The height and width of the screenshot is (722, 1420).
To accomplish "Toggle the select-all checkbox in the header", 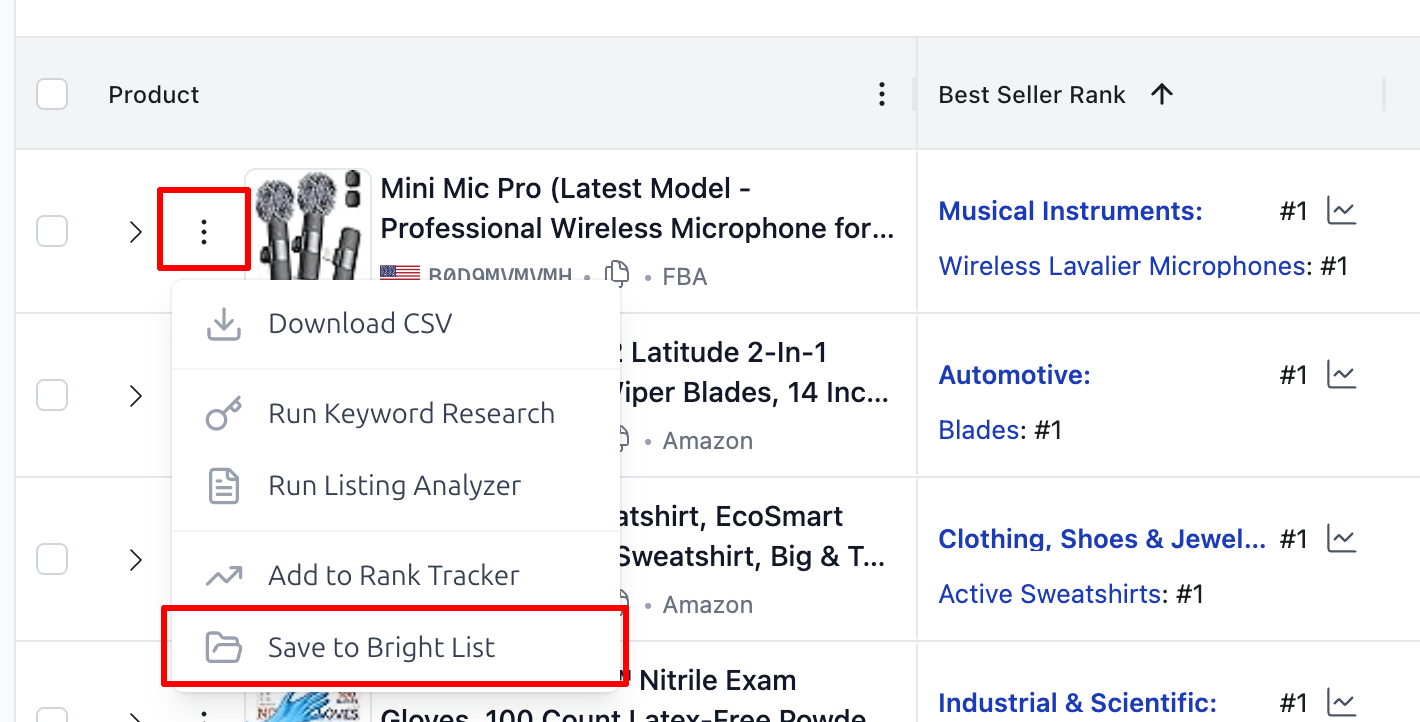I will (51, 93).
